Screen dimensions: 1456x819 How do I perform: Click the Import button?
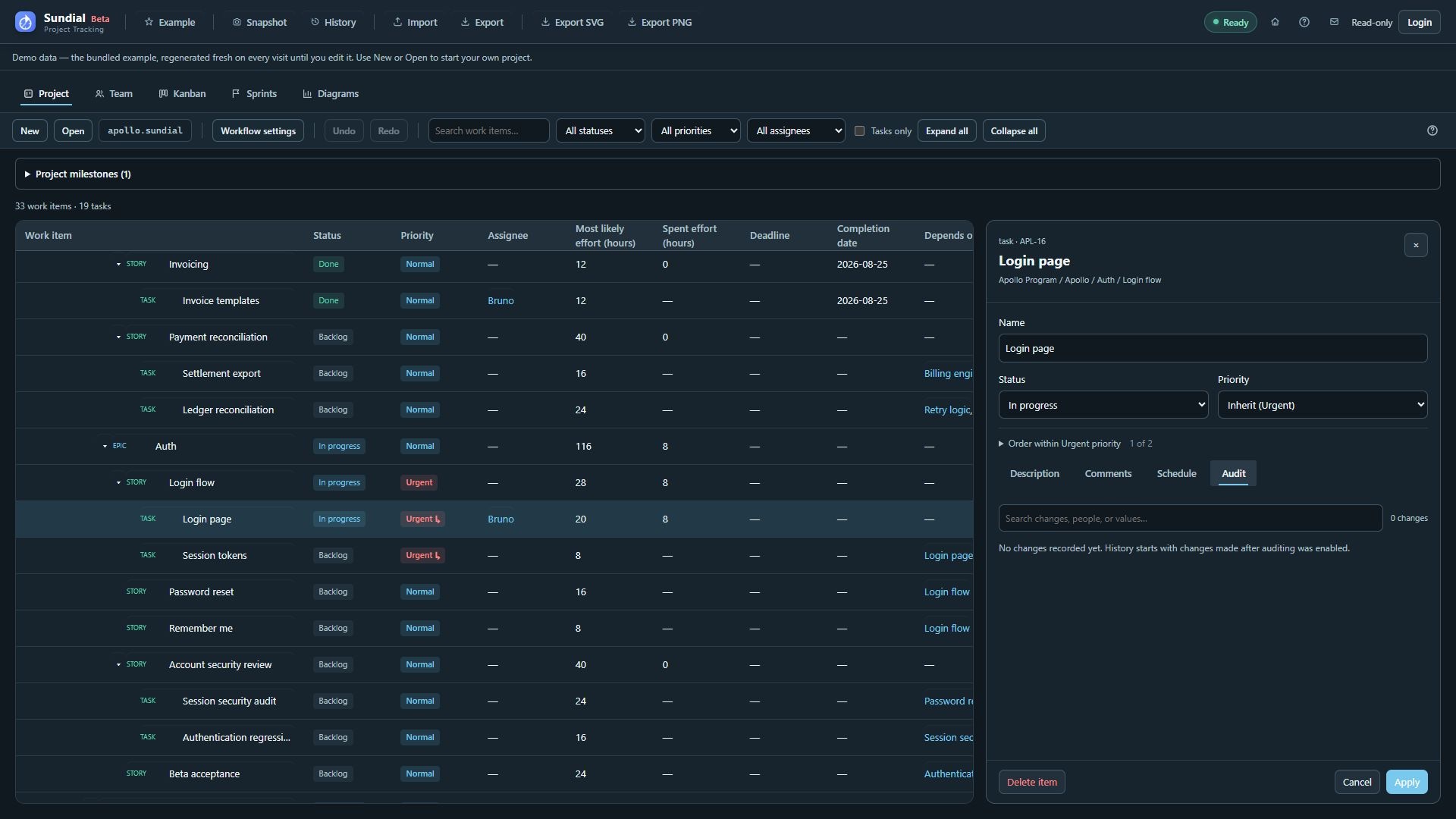click(x=415, y=22)
